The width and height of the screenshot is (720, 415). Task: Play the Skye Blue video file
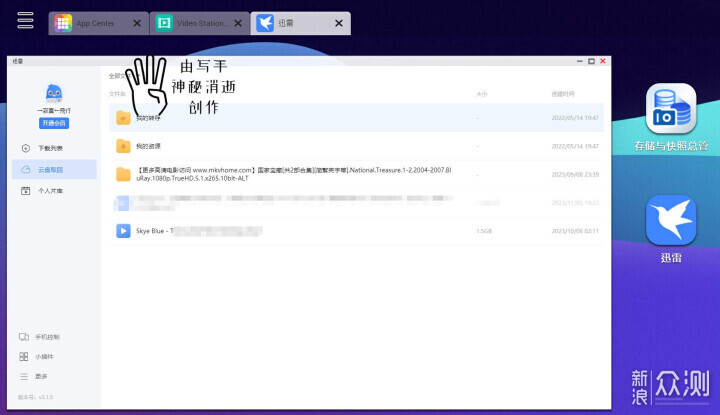coord(356,231)
